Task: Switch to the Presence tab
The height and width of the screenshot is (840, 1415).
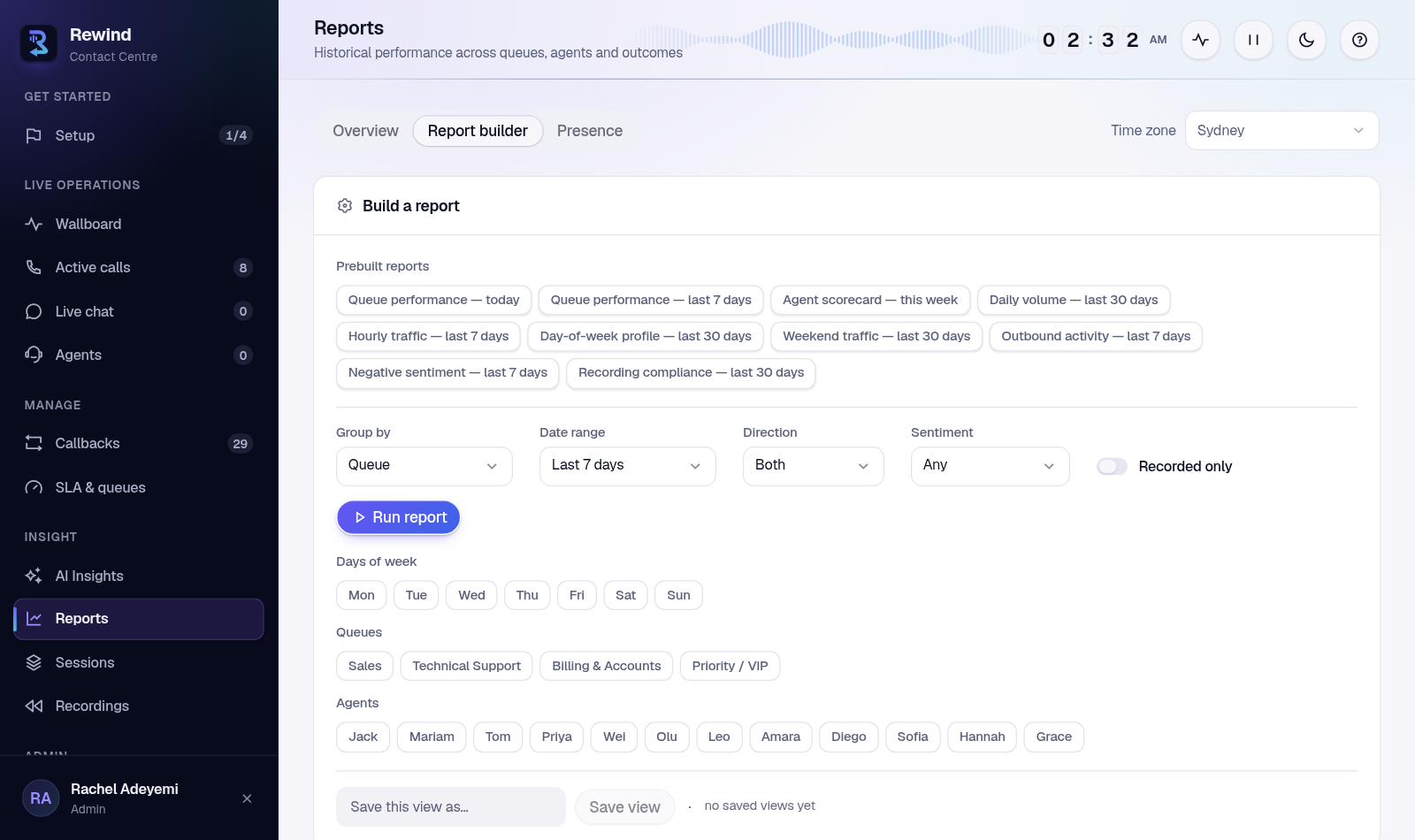Action: (x=590, y=131)
